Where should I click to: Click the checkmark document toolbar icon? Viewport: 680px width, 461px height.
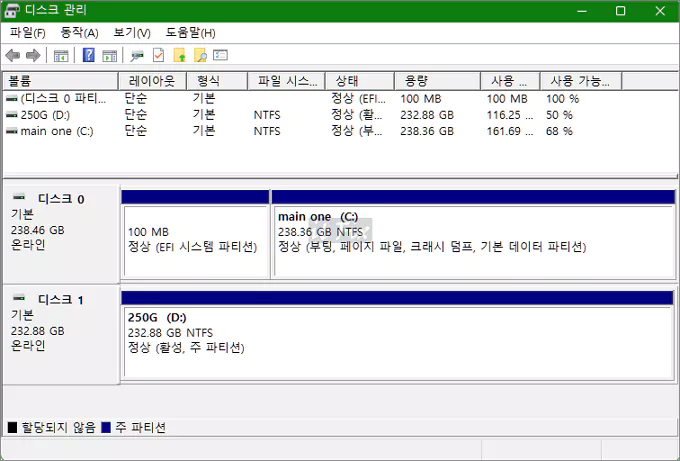point(158,55)
